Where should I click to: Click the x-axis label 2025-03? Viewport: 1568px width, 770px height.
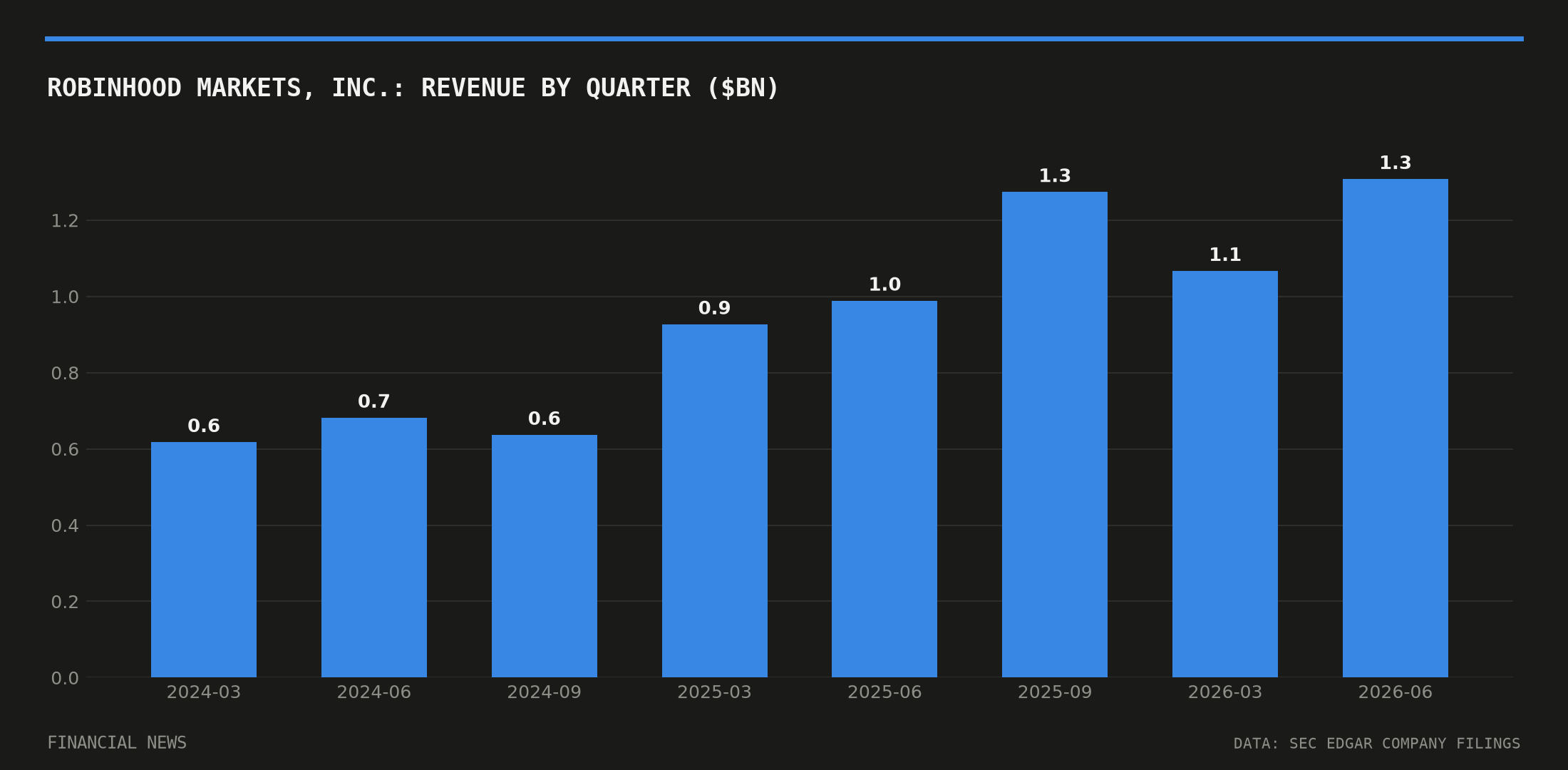pos(715,692)
